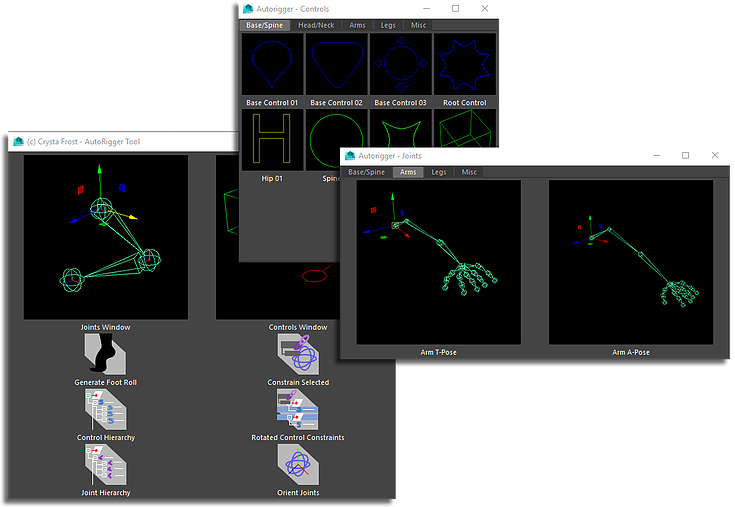
Task: Select the green cube control shape
Action: tap(465, 128)
